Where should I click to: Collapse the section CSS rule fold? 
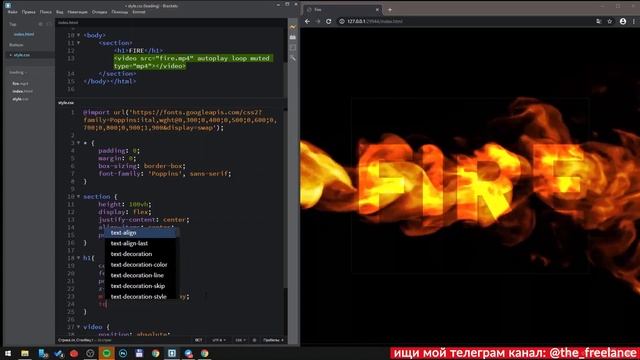click(x=79, y=196)
